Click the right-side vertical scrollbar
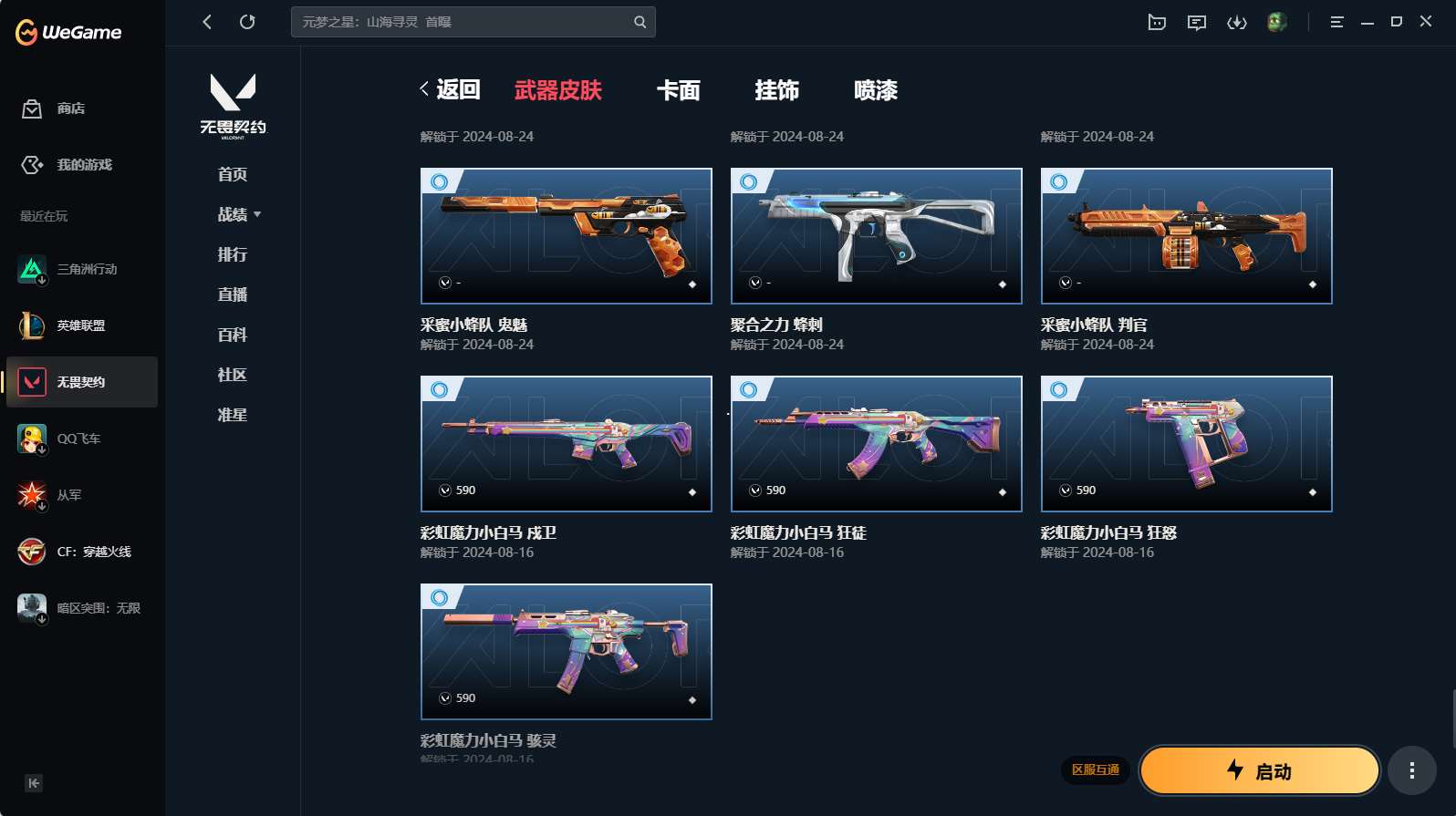The width and height of the screenshot is (1456, 816). pyautogui.click(x=1453, y=720)
